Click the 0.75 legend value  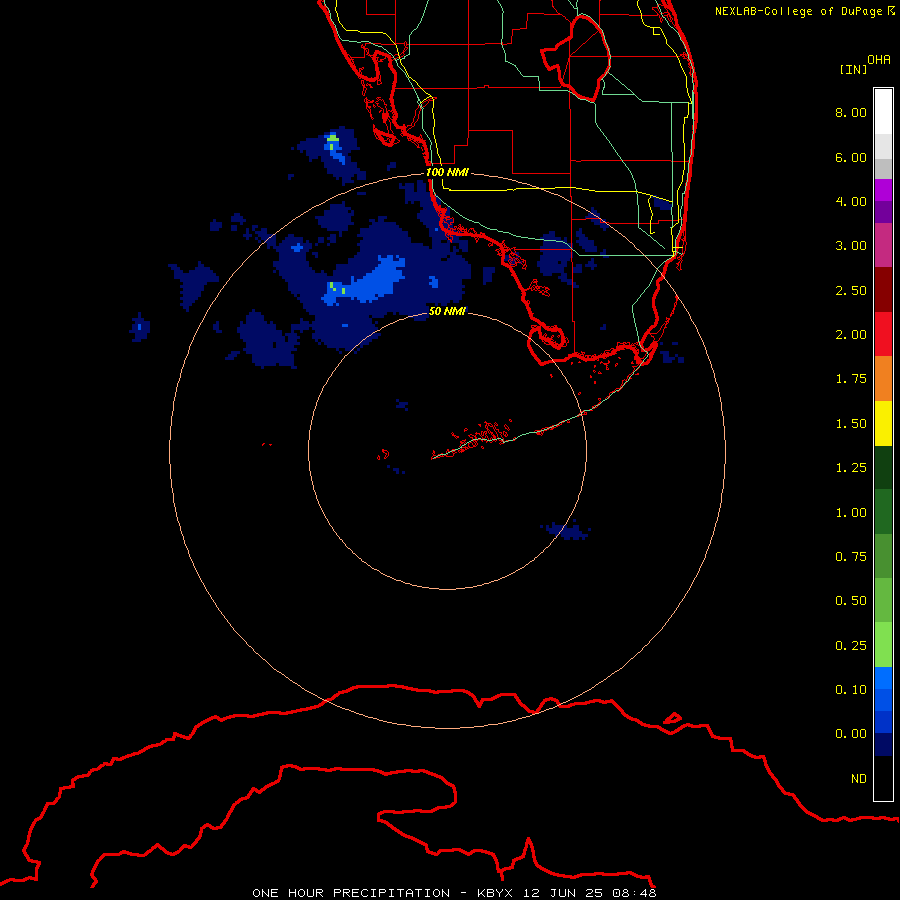tap(851, 557)
